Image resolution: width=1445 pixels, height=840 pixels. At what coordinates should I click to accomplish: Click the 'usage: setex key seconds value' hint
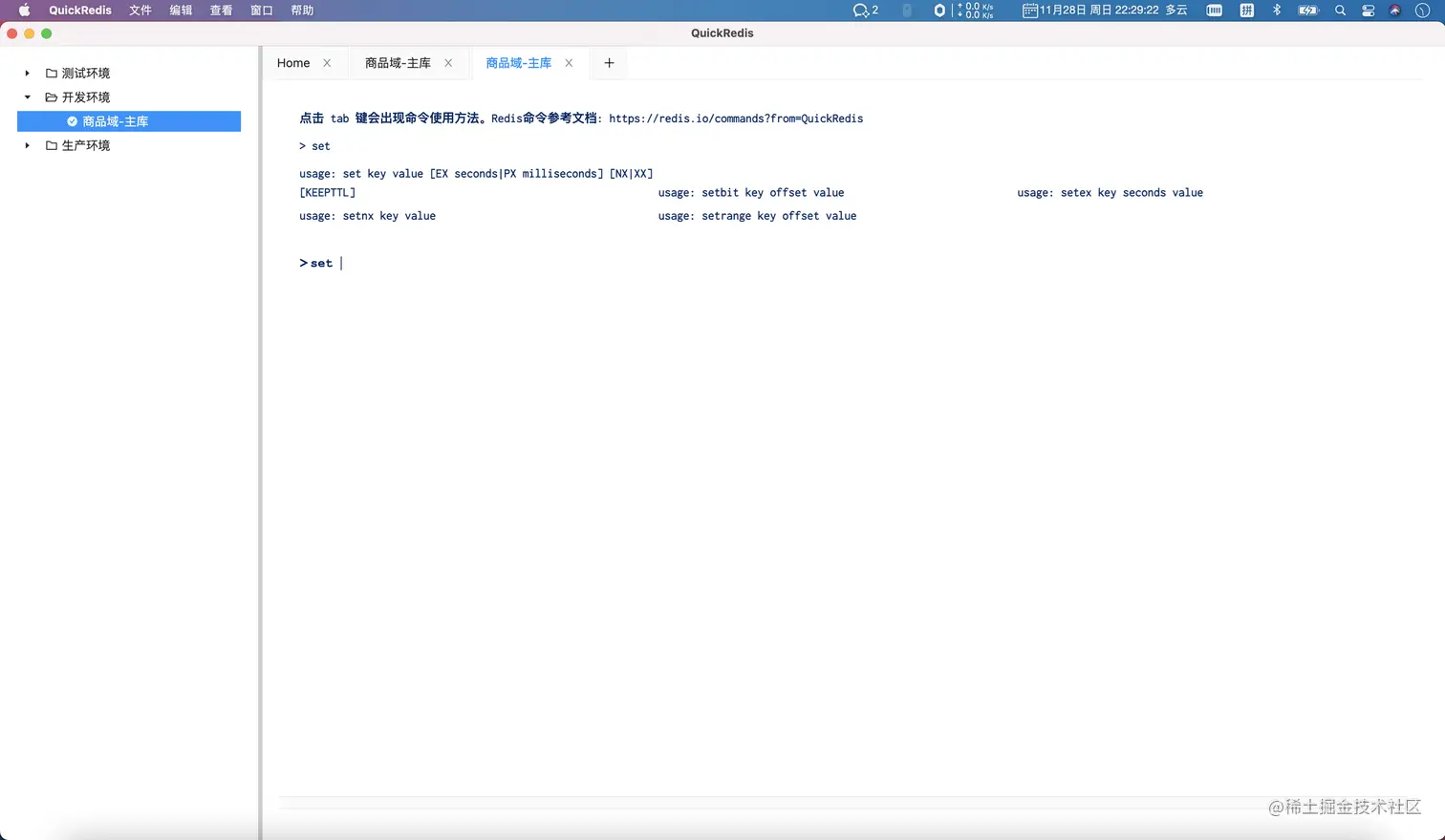pos(1110,192)
